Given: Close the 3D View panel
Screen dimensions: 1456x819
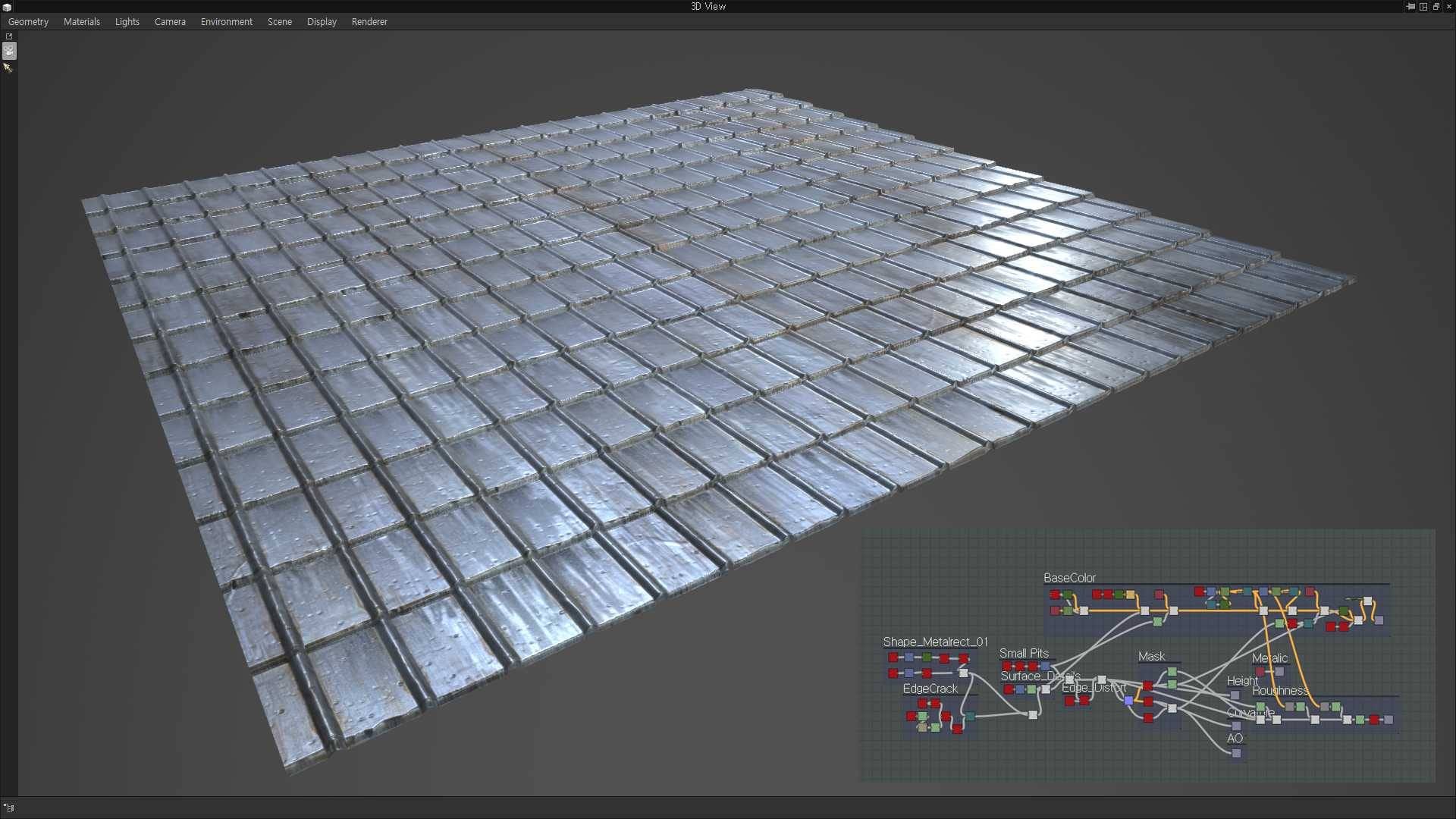Looking at the screenshot, I should [1448, 6].
